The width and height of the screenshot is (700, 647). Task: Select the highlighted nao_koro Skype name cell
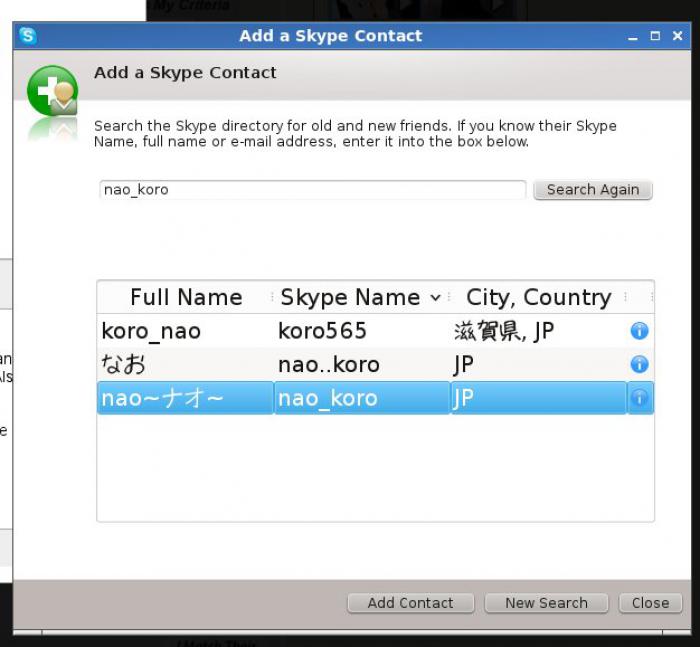(x=362, y=398)
